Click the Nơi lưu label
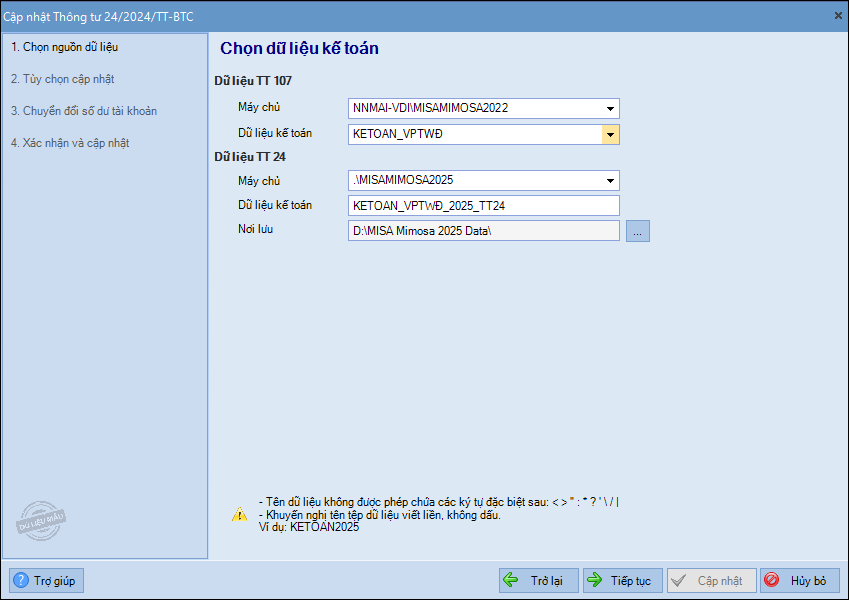Screen dimensions: 849x600 pyautogui.click(x=256, y=229)
